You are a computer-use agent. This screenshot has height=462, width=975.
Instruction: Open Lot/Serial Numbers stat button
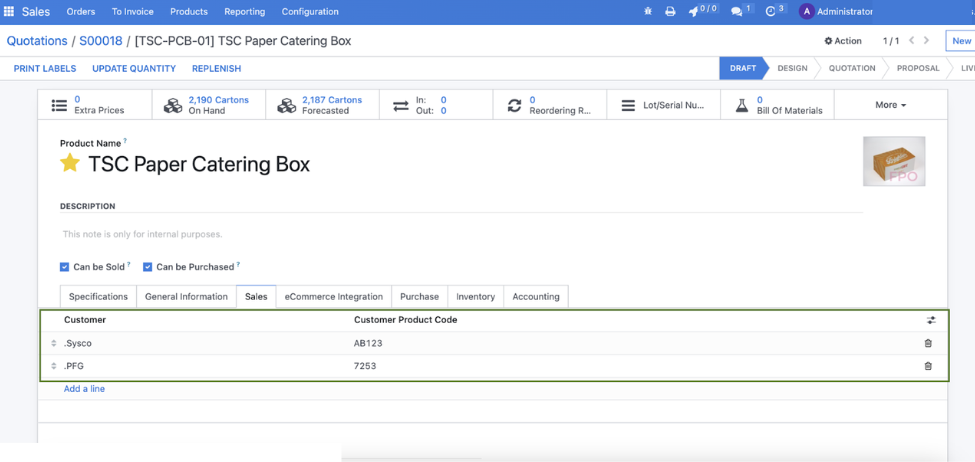click(663, 104)
